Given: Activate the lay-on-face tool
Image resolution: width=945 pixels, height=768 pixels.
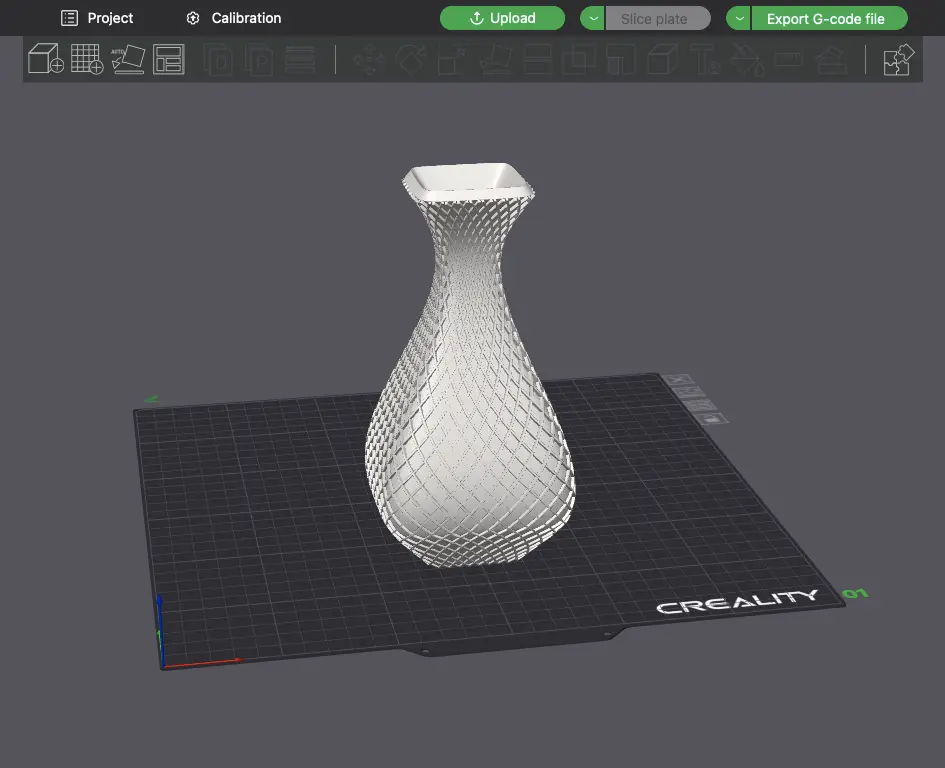Looking at the screenshot, I should point(494,60).
